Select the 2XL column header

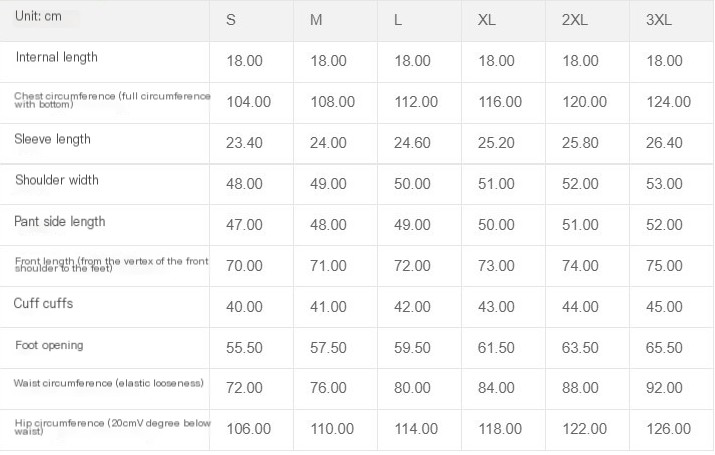pyautogui.click(x=575, y=20)
